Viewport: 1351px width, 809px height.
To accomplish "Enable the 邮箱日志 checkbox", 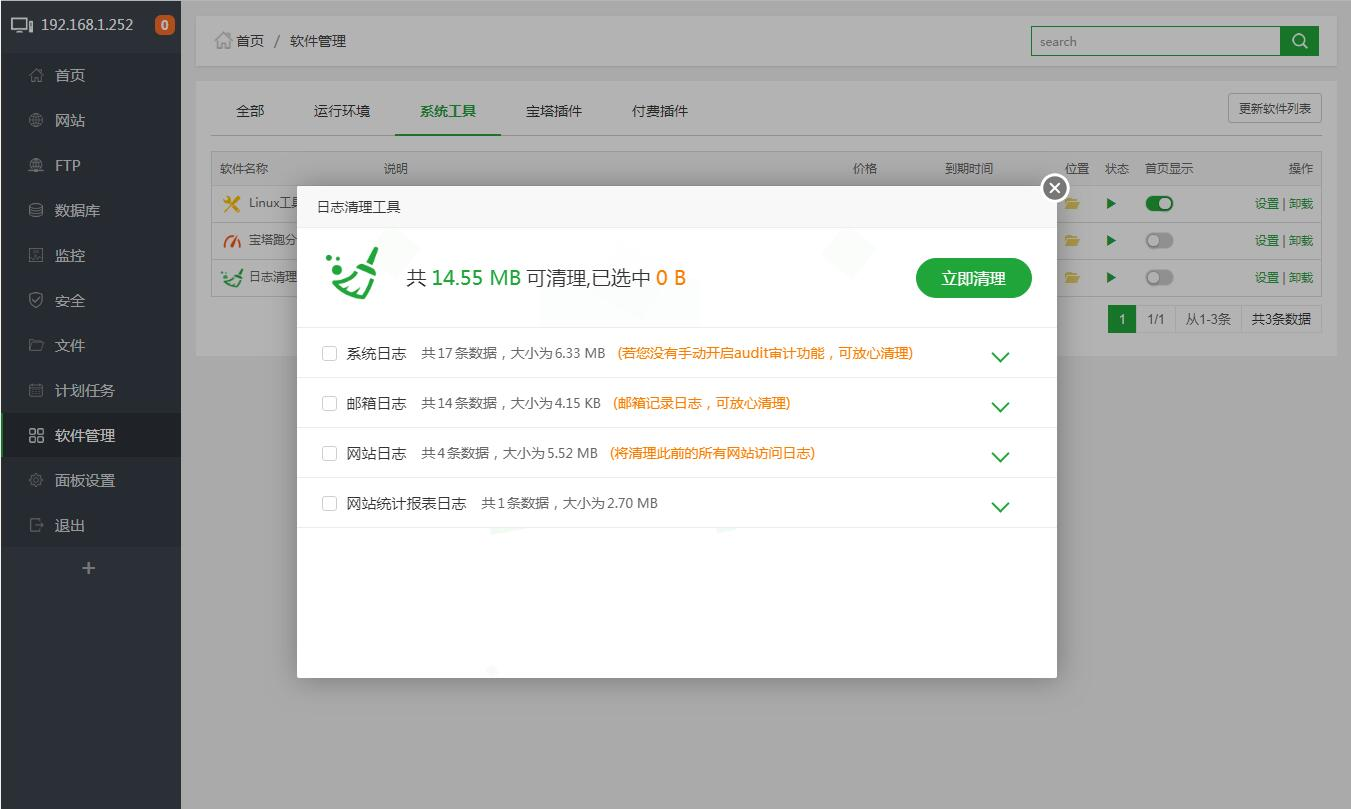I will (329, 403).
